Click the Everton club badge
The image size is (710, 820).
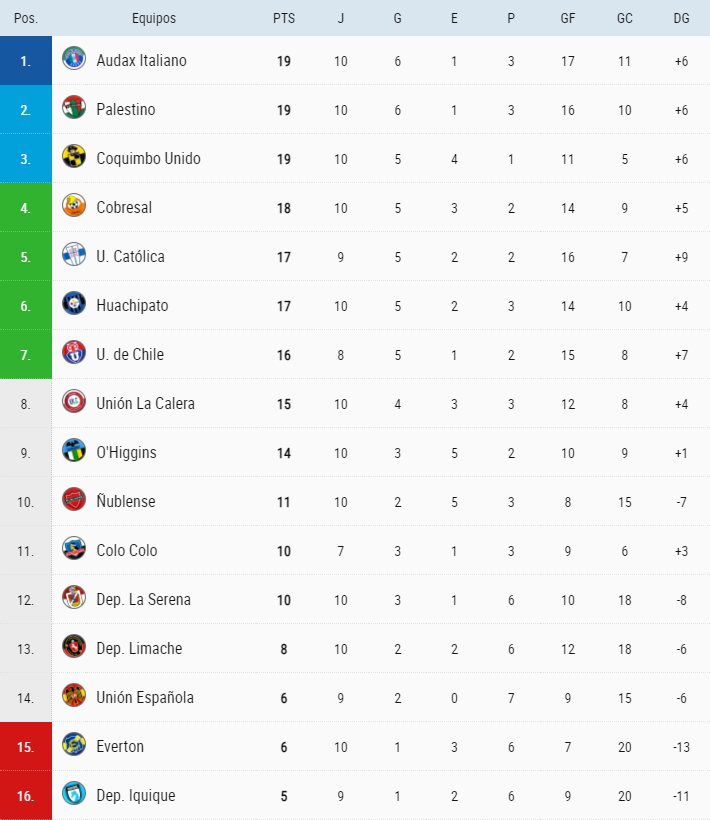coord(74,745)
